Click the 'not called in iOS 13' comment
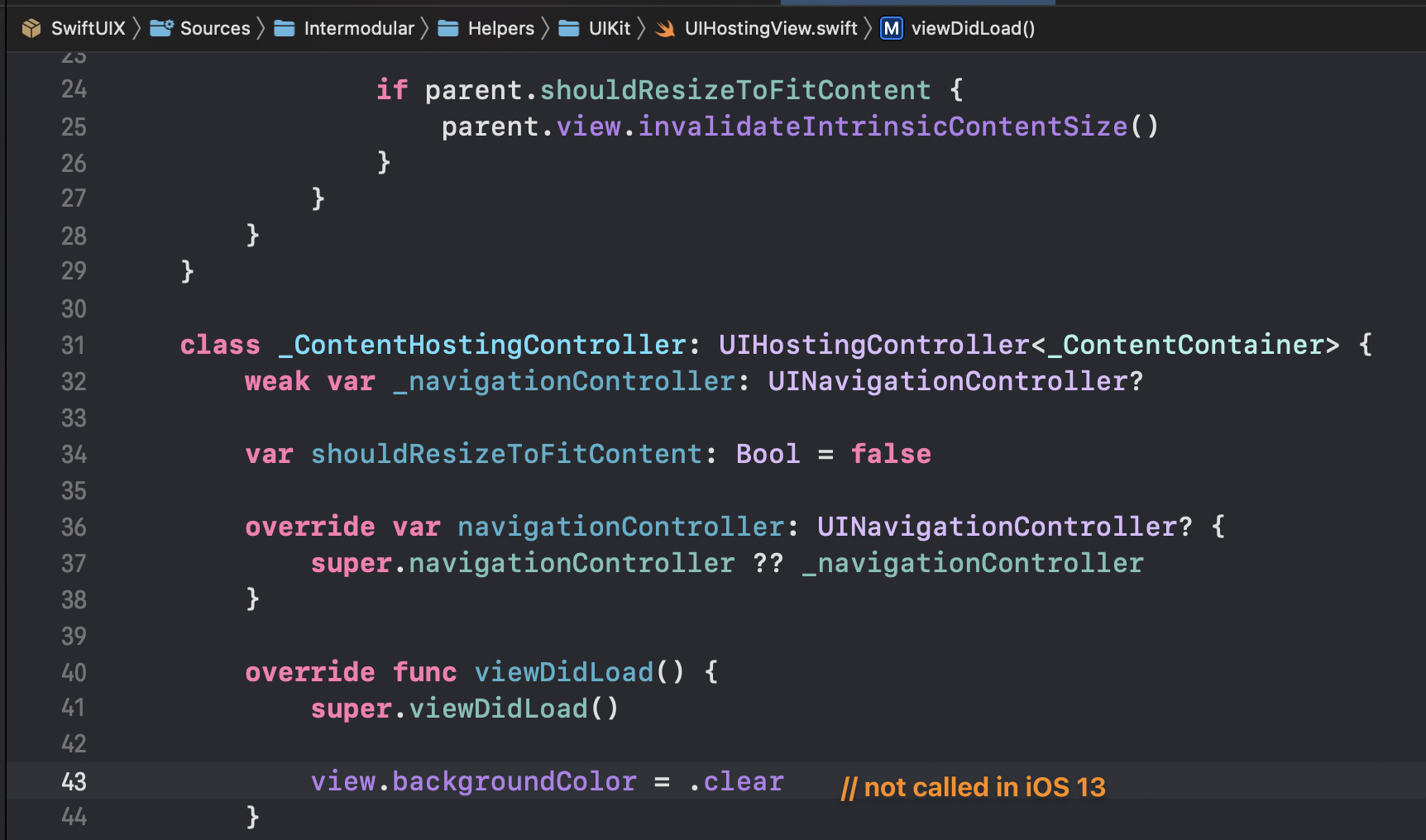The image size is (1426, 840). pyautogui.click(x=974, y=787)
